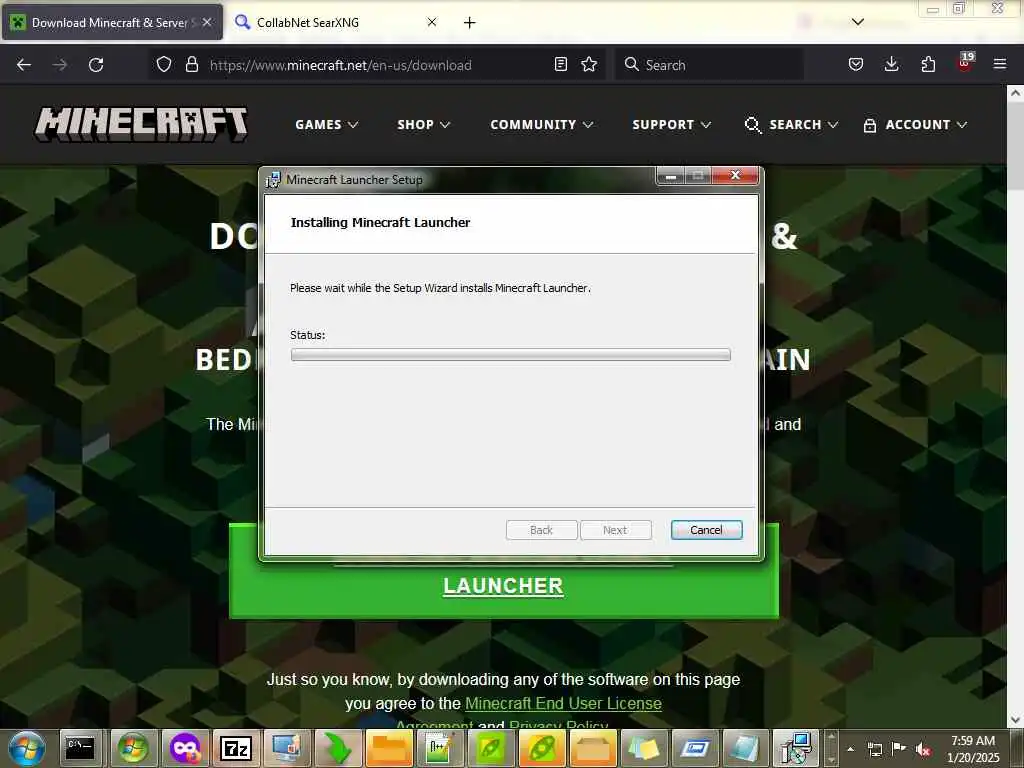The width and height of the screenshot is (1024, 768).
Task: Click the installer title bar icon
Action: tap(273, 180)
